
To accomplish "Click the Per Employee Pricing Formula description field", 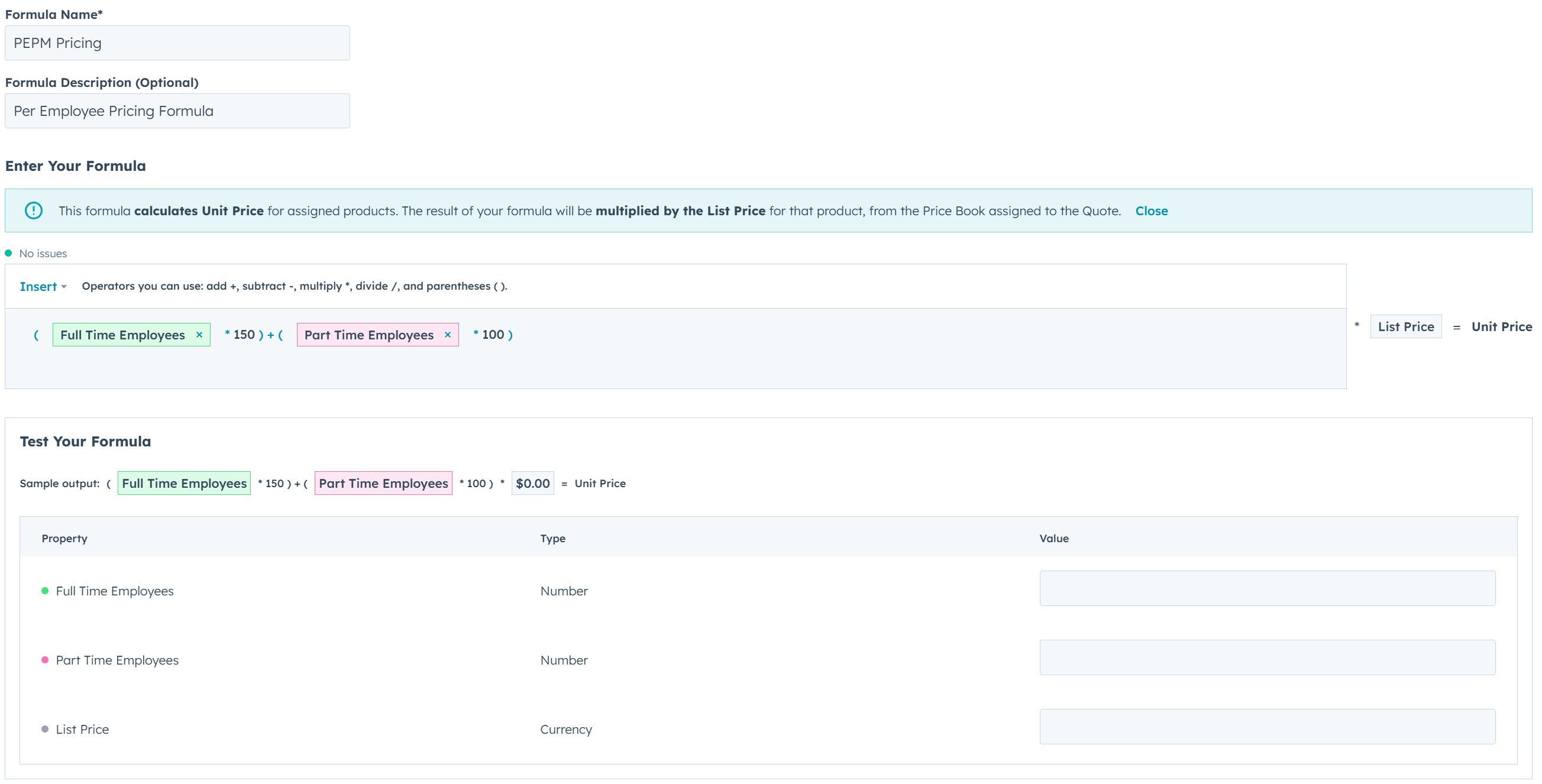I will (177, 110).
